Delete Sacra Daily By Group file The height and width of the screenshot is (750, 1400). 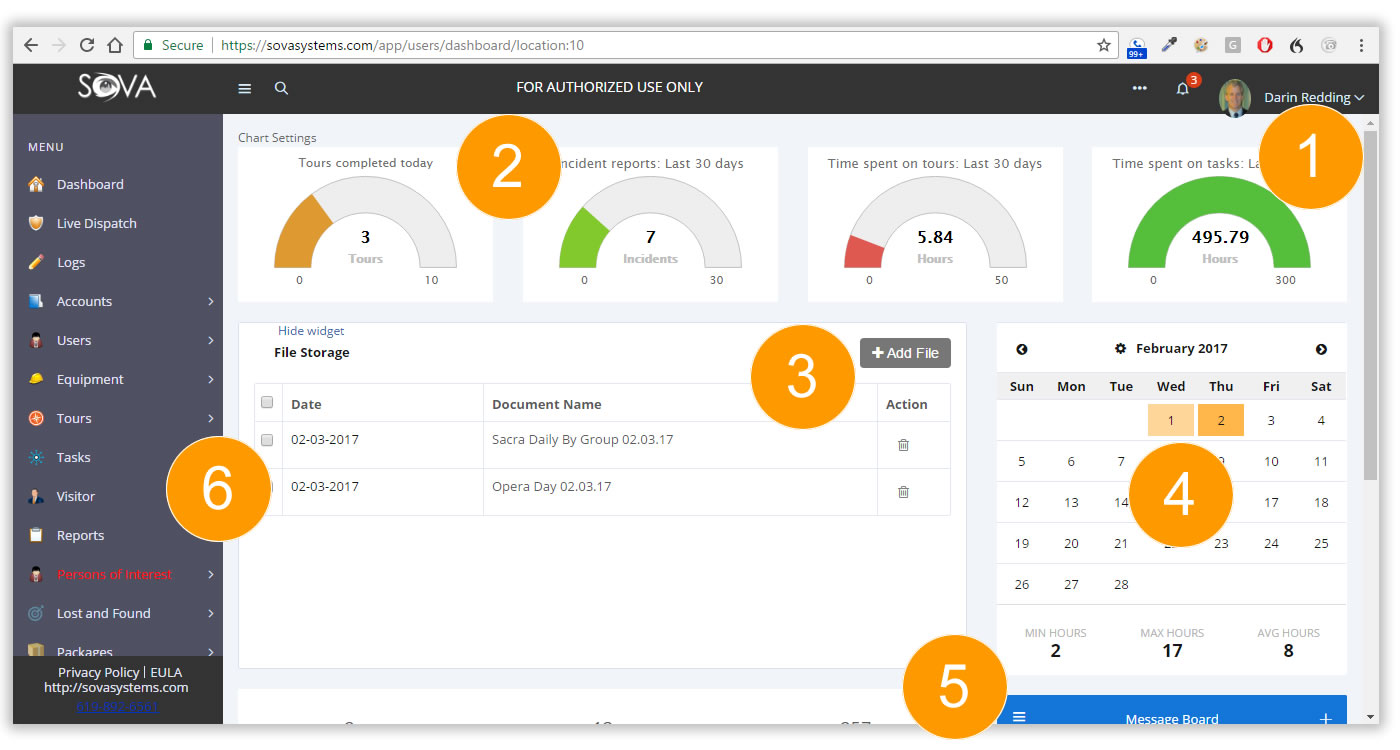click(x=903, y=445)
